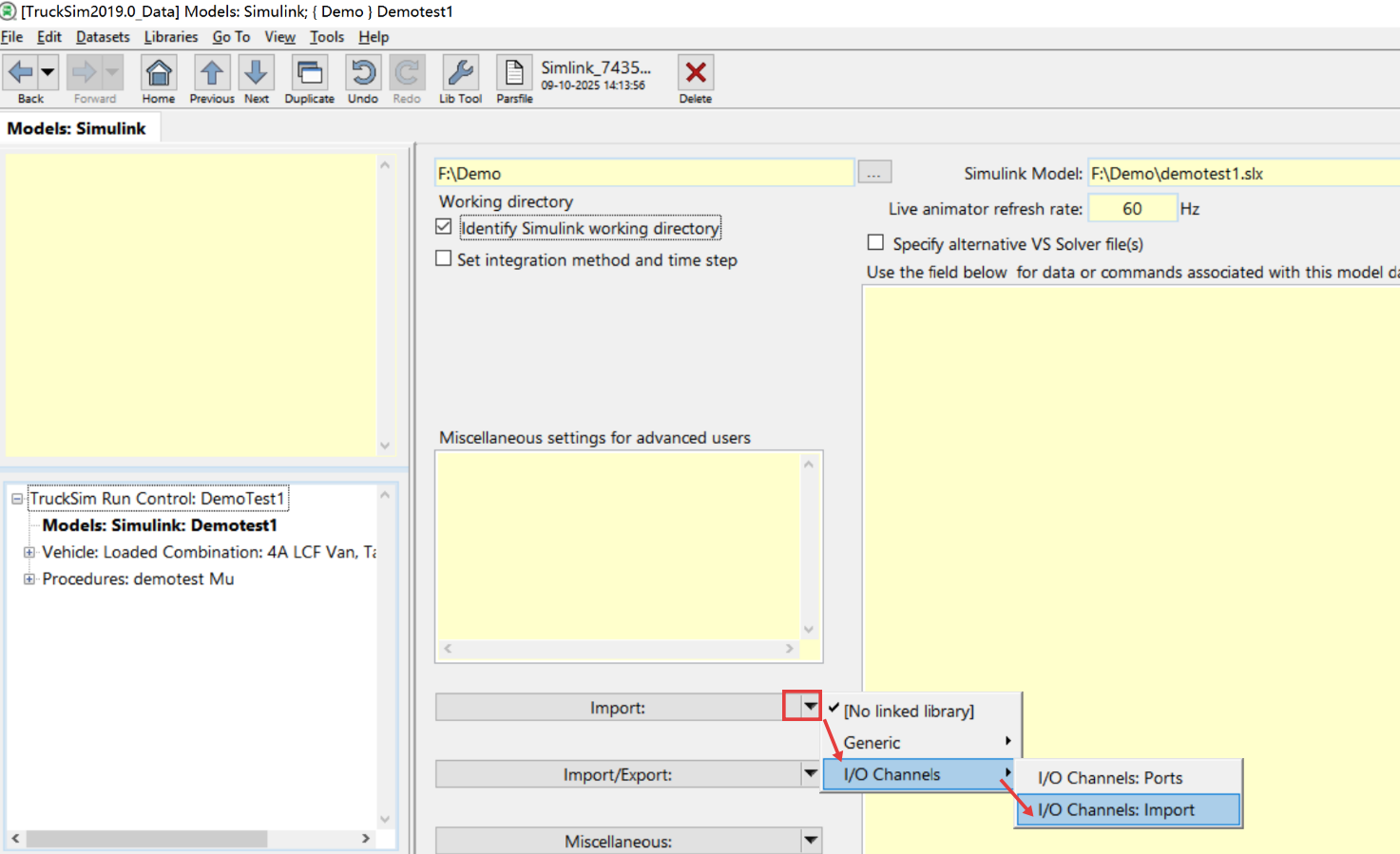1400x854 pixels.
Task: Click the Import/Export: library link button
Action: tap(617, 774)
